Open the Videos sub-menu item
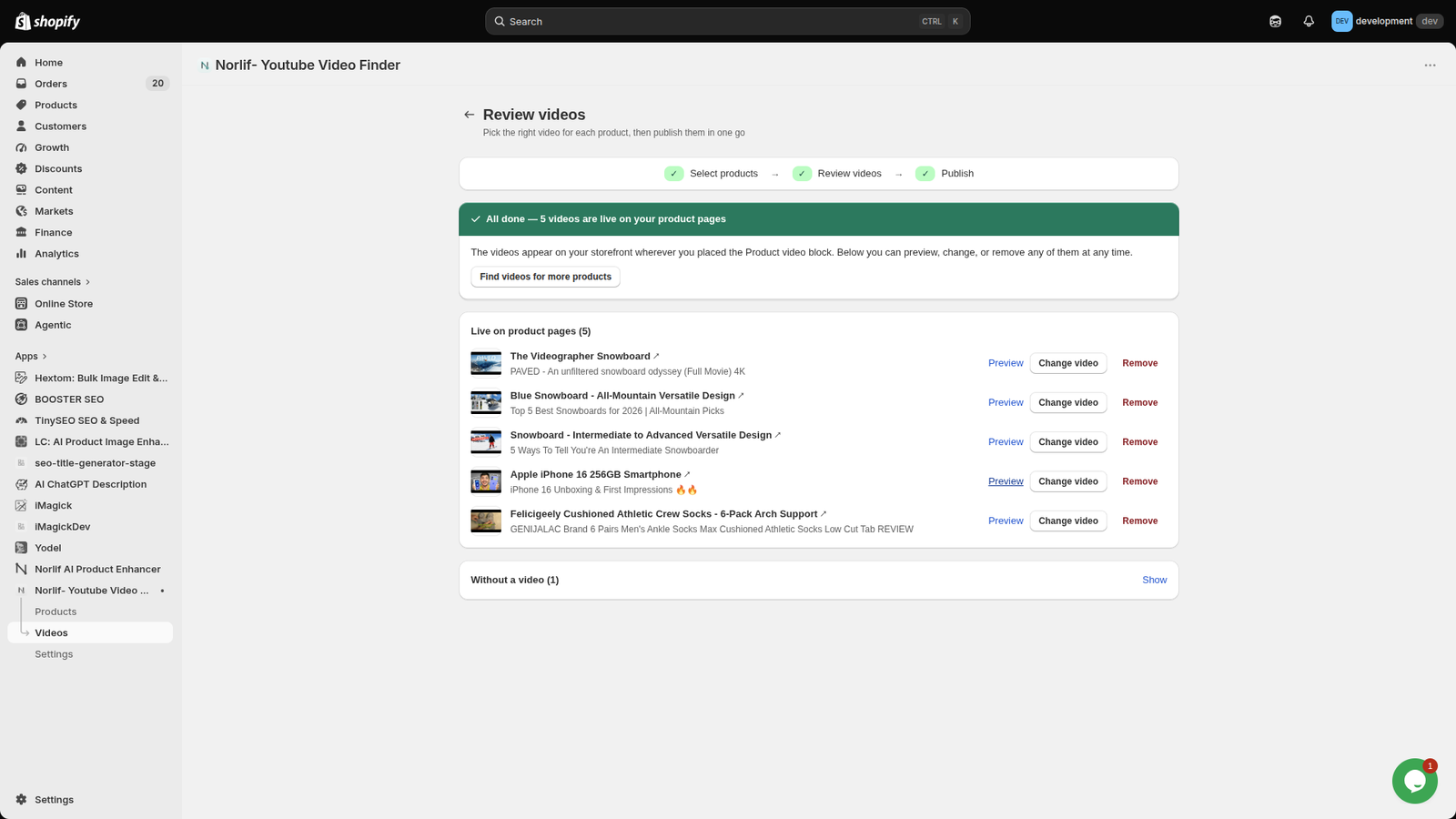This screenshot has width=1456, height=819. tap(90, 632)
